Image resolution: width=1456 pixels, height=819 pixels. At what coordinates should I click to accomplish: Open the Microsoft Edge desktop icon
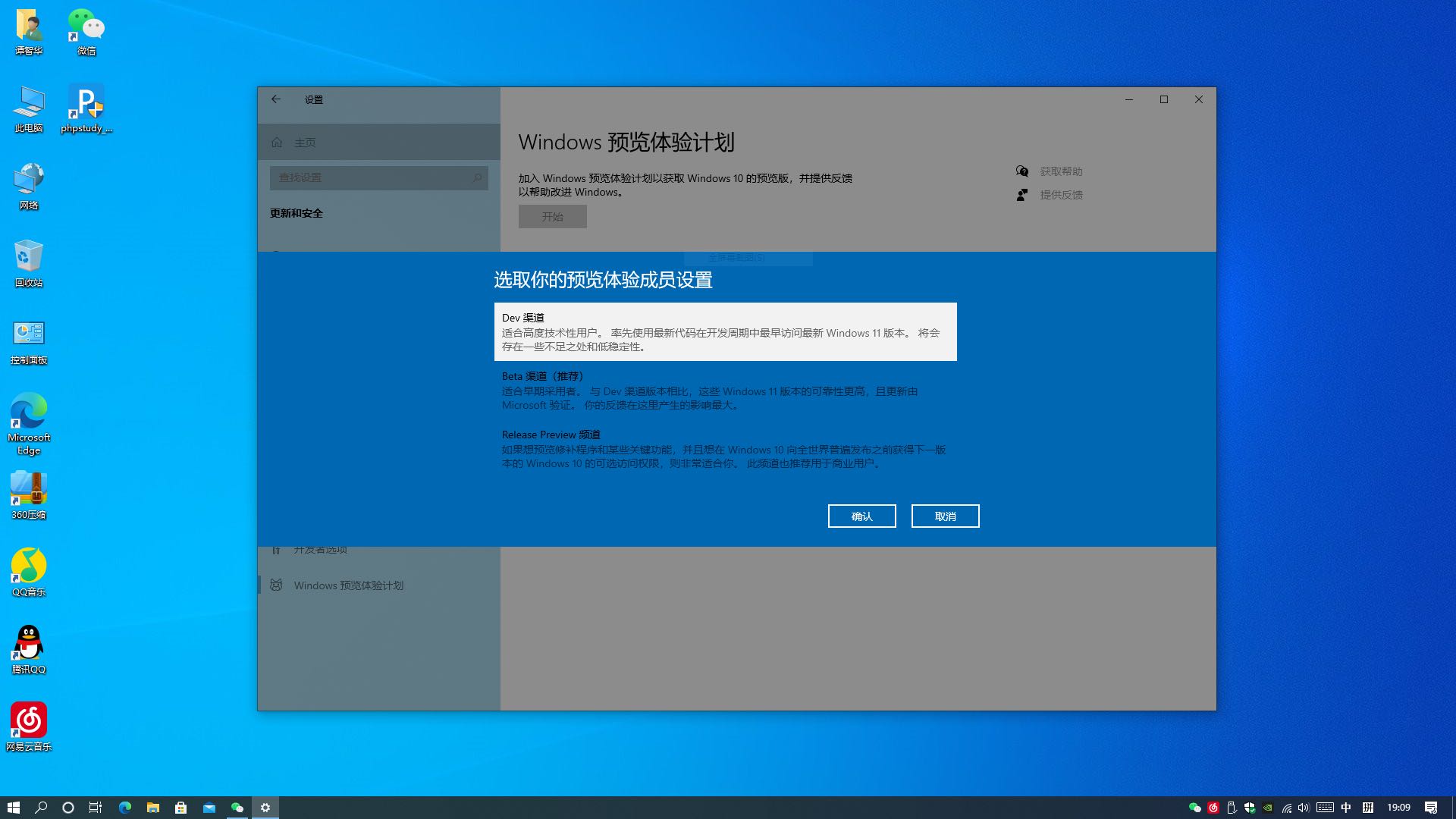tap(29, 422)
